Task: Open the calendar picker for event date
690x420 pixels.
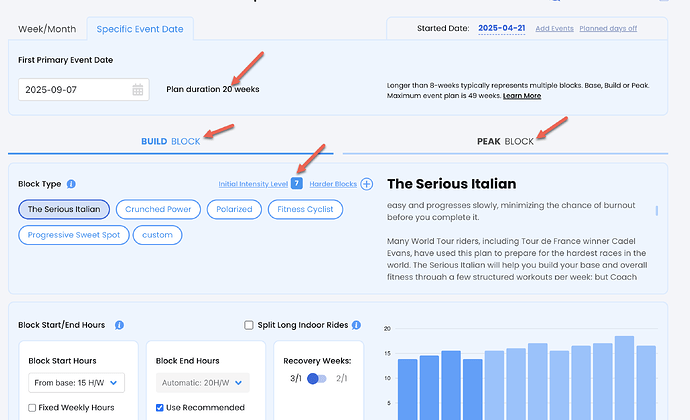Action: click(138, 90)
